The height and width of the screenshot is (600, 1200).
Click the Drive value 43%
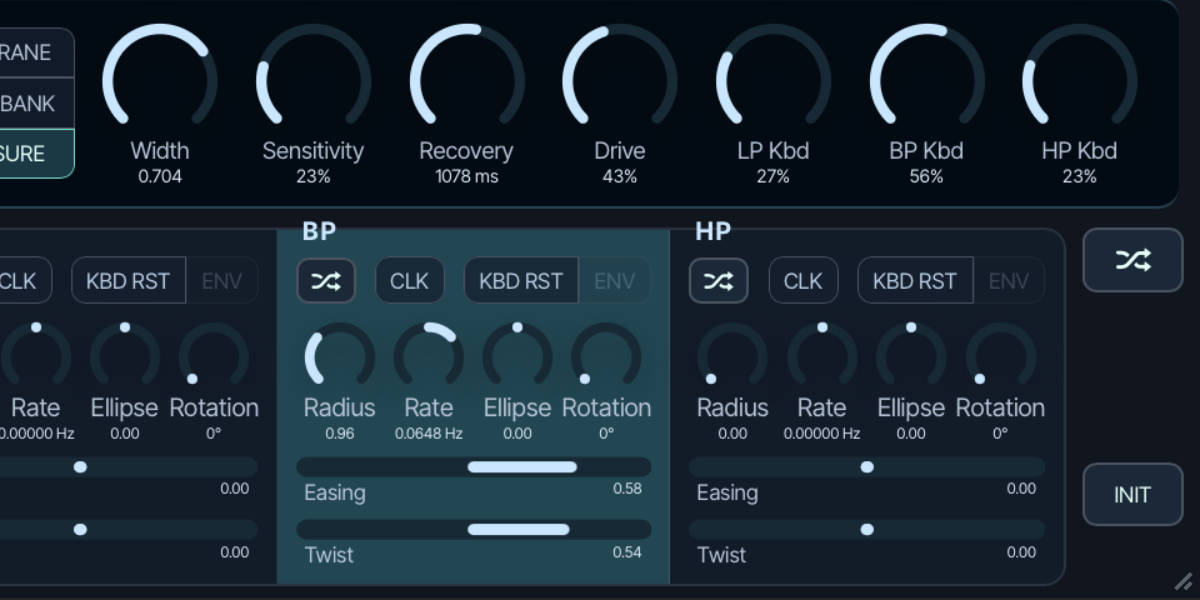click(x=619, y=177)
